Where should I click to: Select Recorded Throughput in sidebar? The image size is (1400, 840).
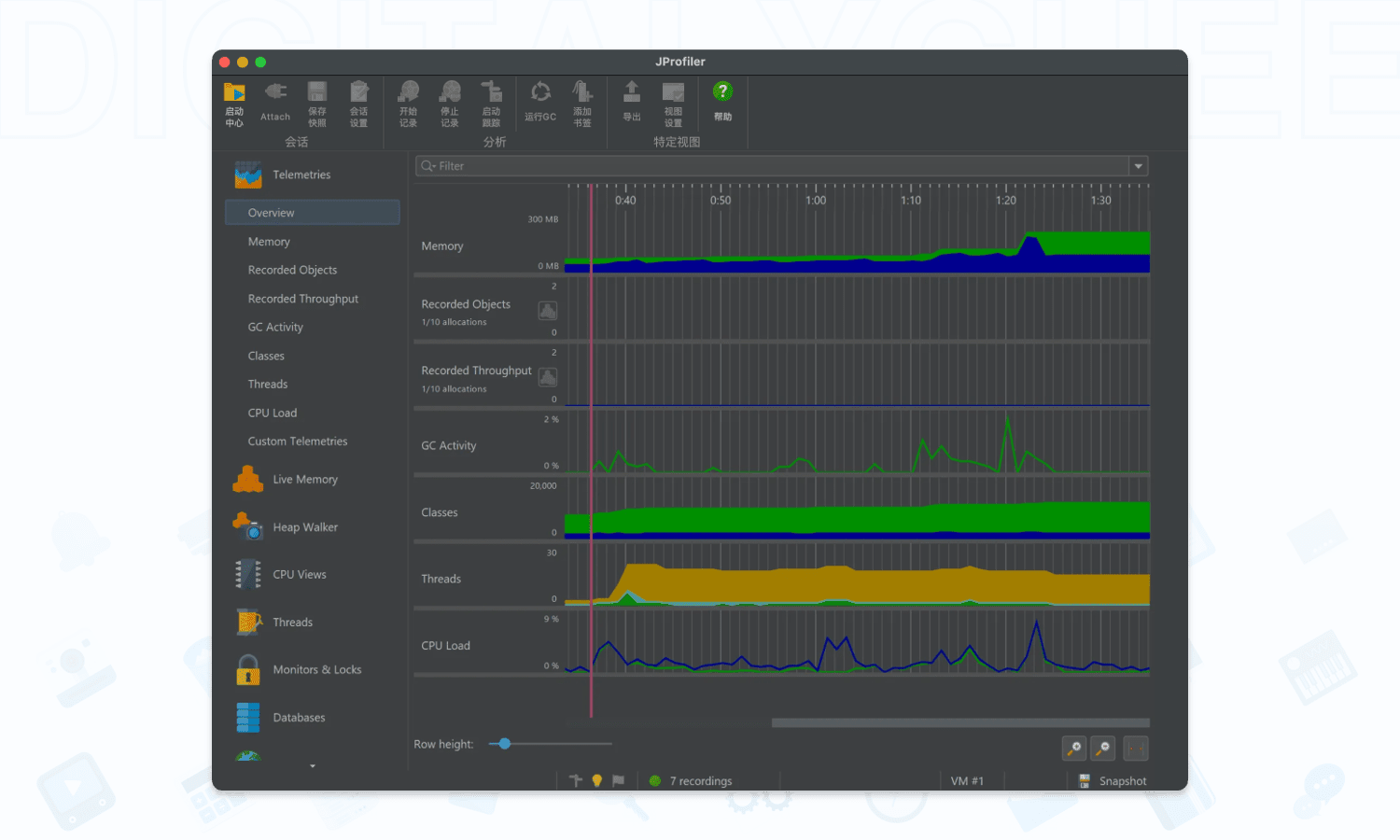point(303,299)
